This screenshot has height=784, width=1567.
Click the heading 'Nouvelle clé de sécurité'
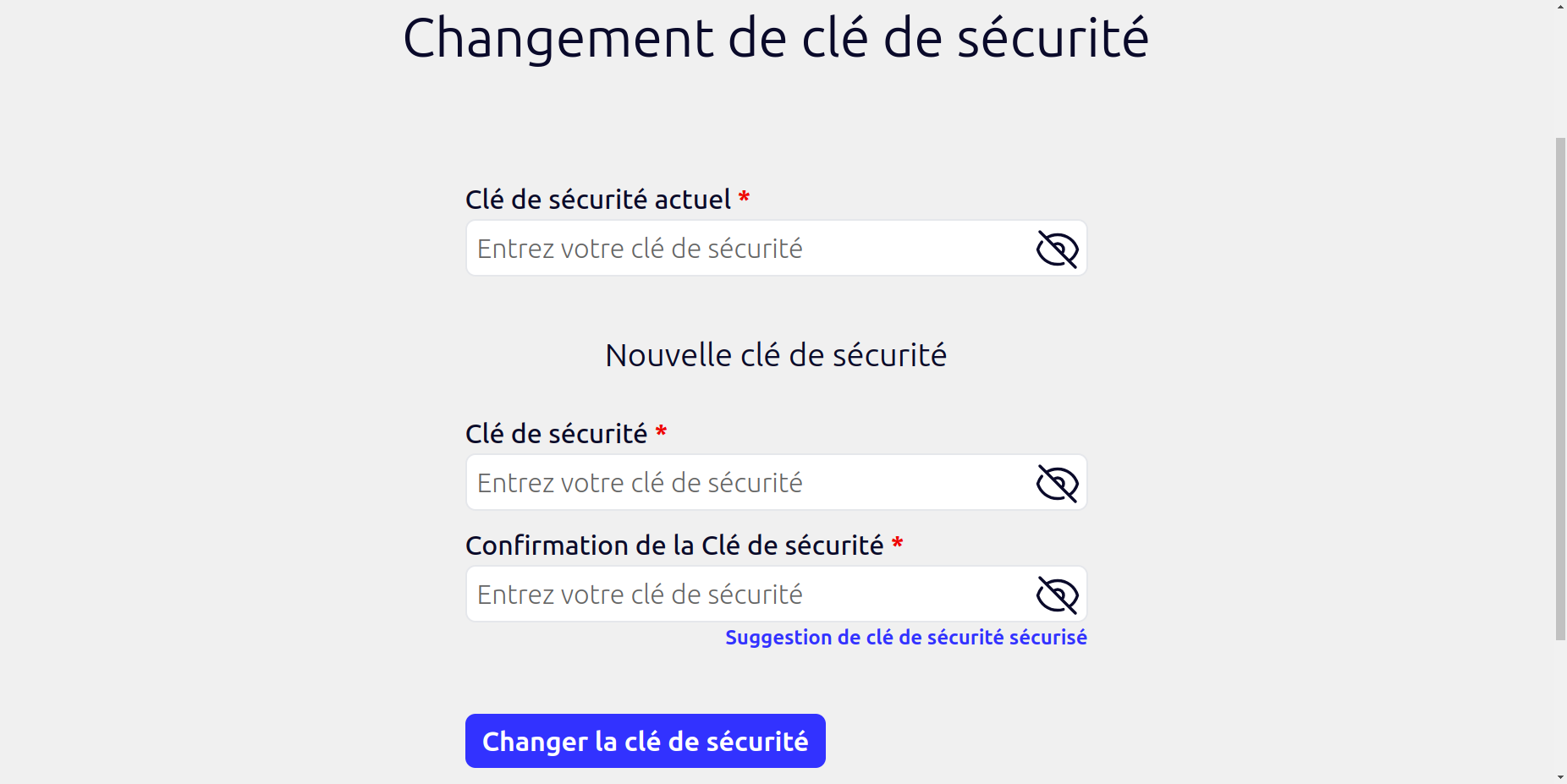[775, 354]
